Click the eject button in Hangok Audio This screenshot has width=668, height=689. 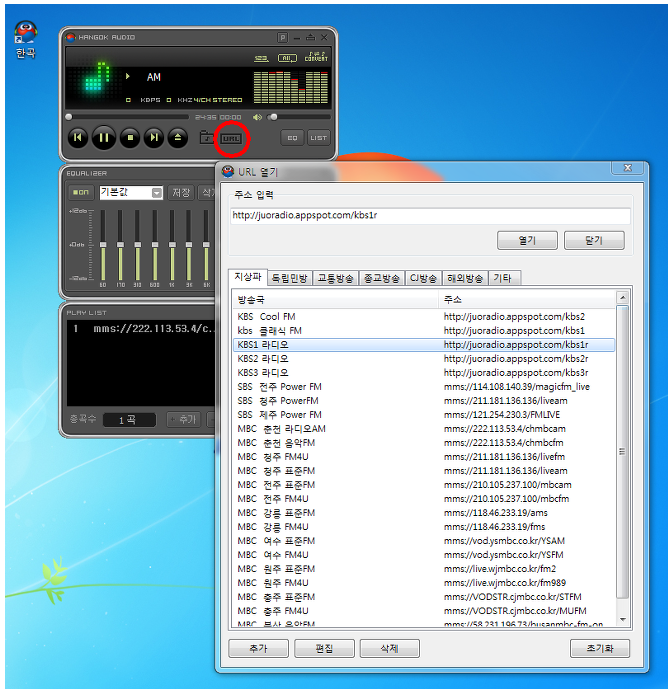pos(178,138)
